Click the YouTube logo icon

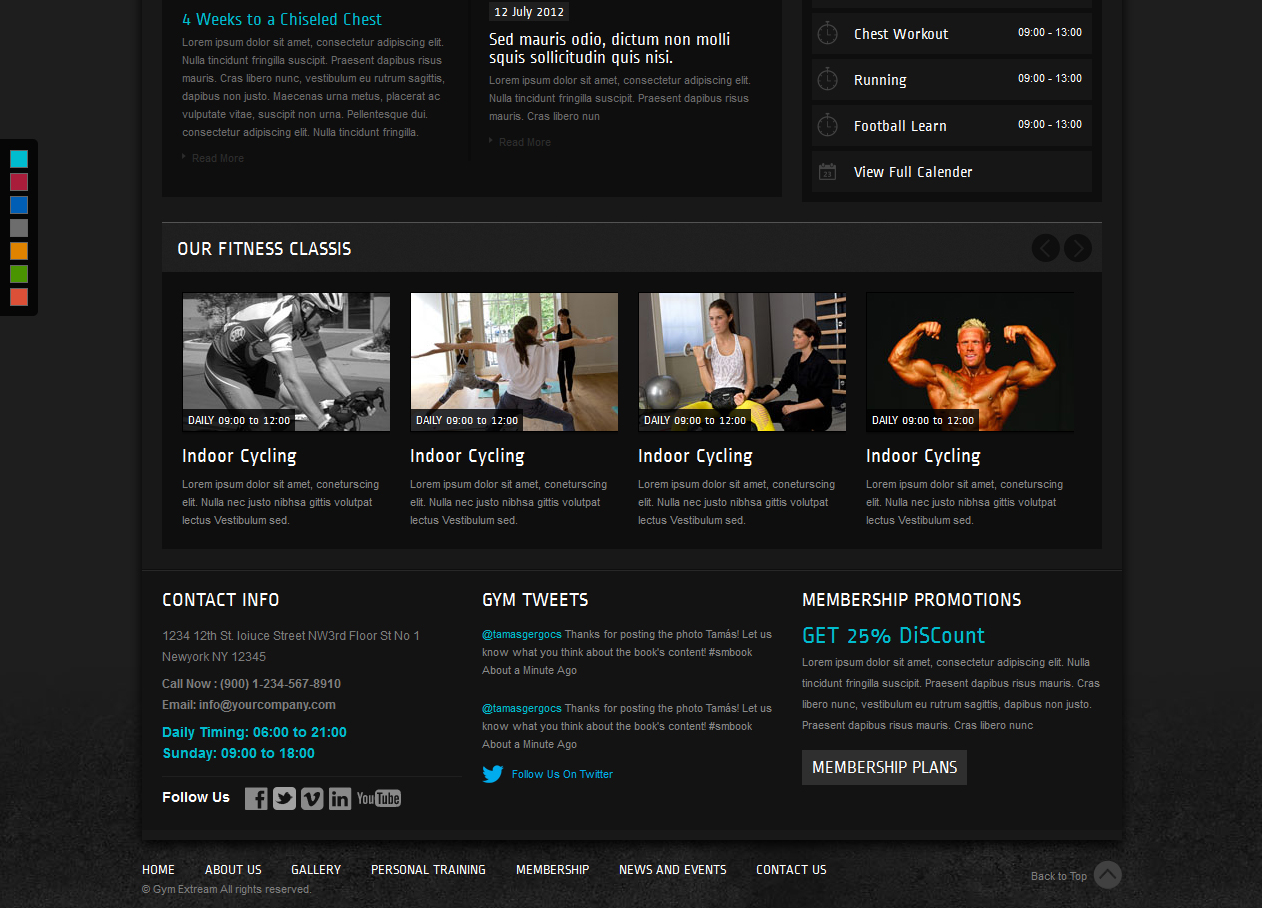tap(379, 798)
